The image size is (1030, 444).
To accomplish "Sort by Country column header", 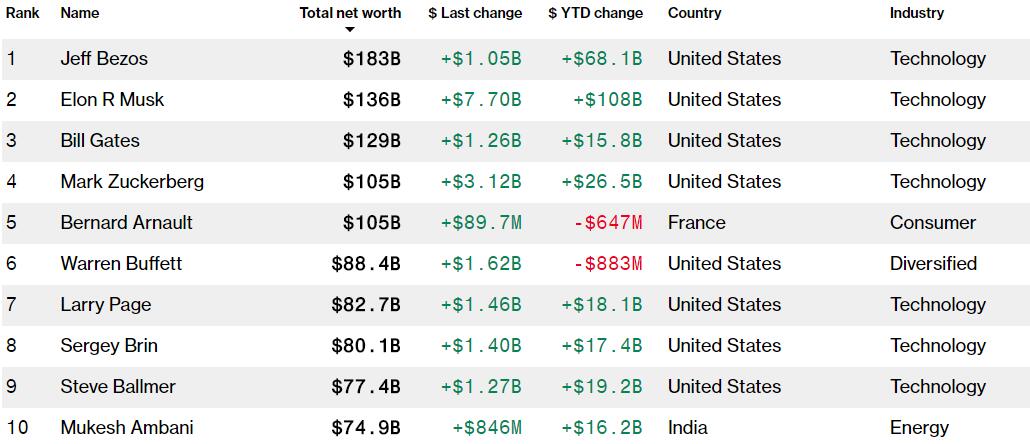I will (x=695, y=13).
